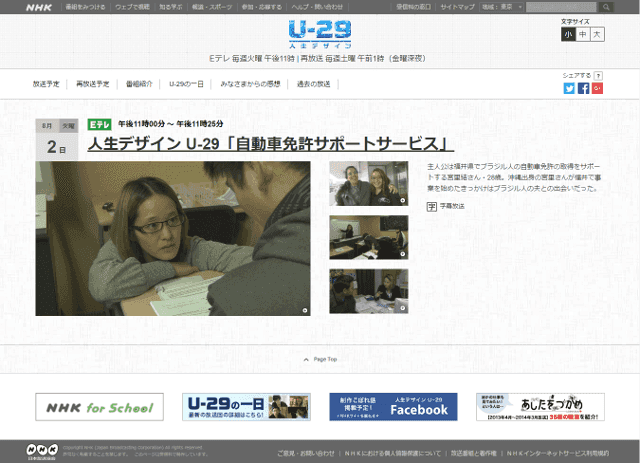Click enlarge dot on main photo

[305, 310]
